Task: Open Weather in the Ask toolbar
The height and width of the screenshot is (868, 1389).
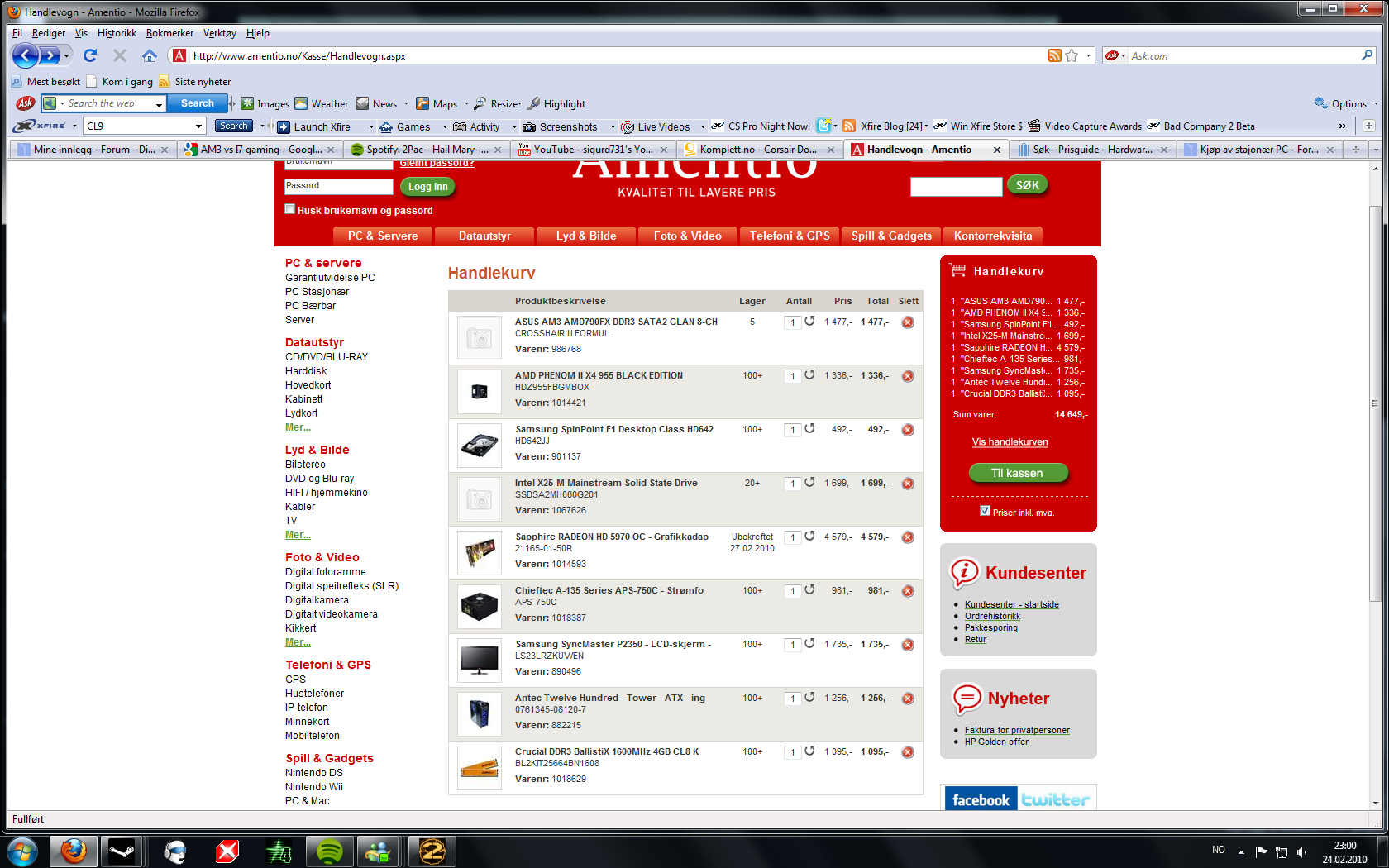Action: [x=322, y=104]
